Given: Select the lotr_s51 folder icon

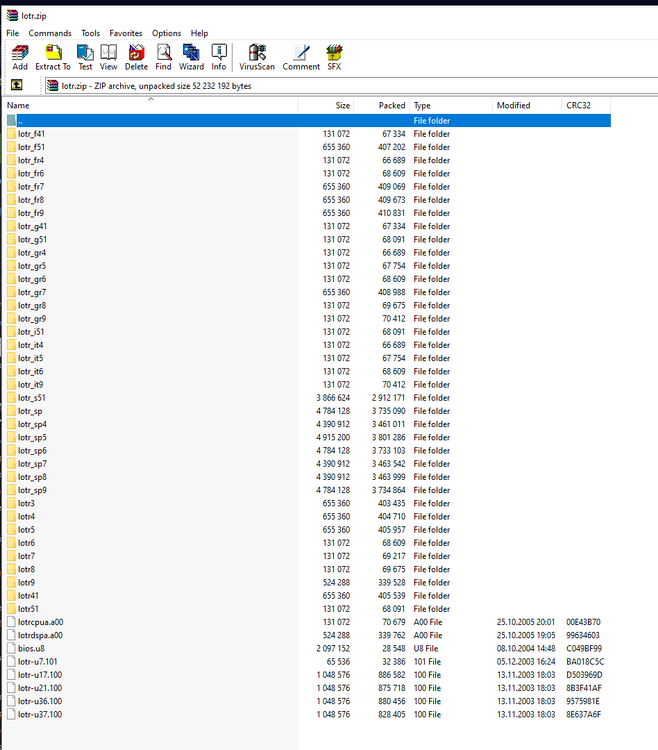Looking at the screenshot, I should click(x=11, y=397).
